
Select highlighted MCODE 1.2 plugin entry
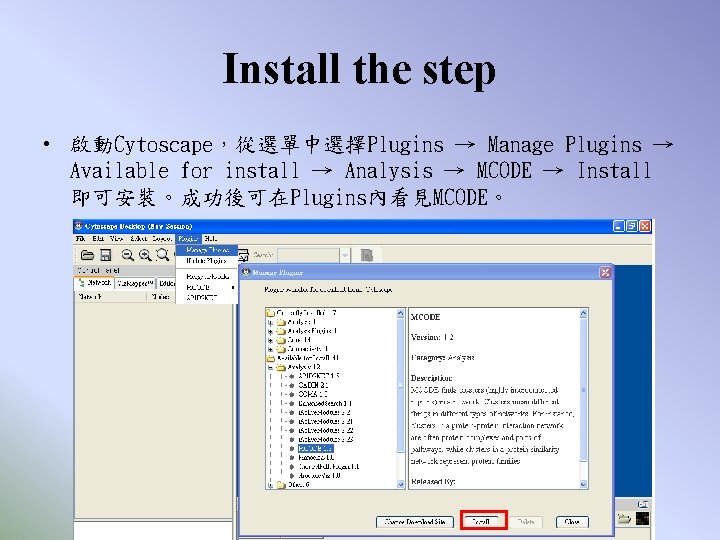pyautogui.click(x=315, y=448)
